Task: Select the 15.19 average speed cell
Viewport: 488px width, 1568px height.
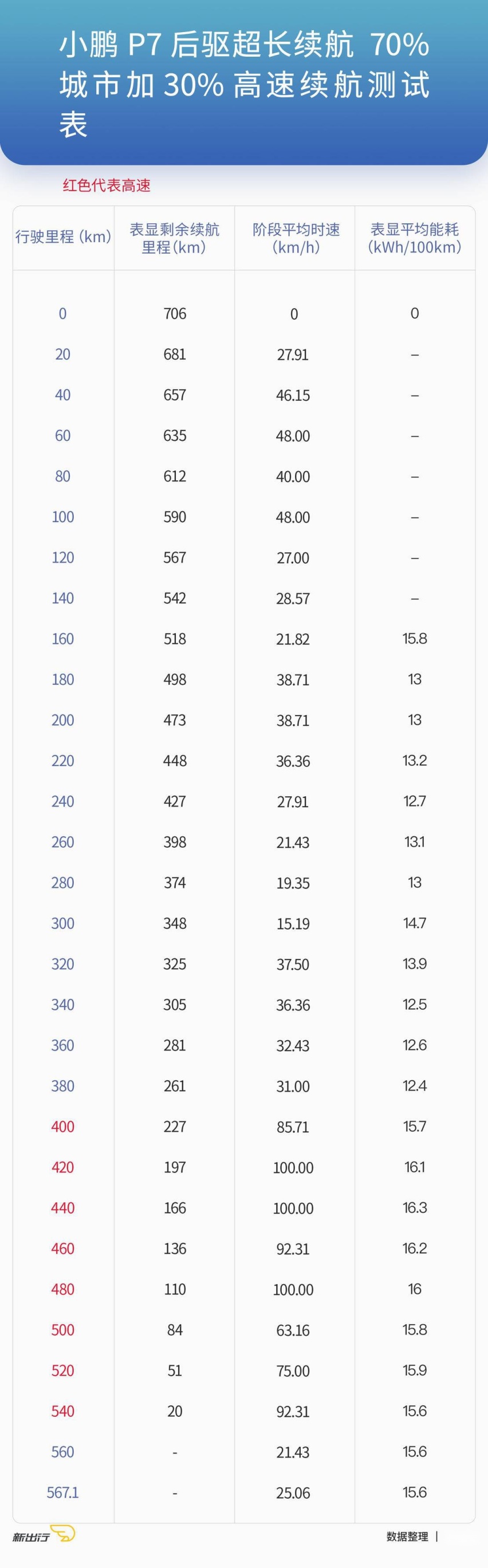Action: 293,924
